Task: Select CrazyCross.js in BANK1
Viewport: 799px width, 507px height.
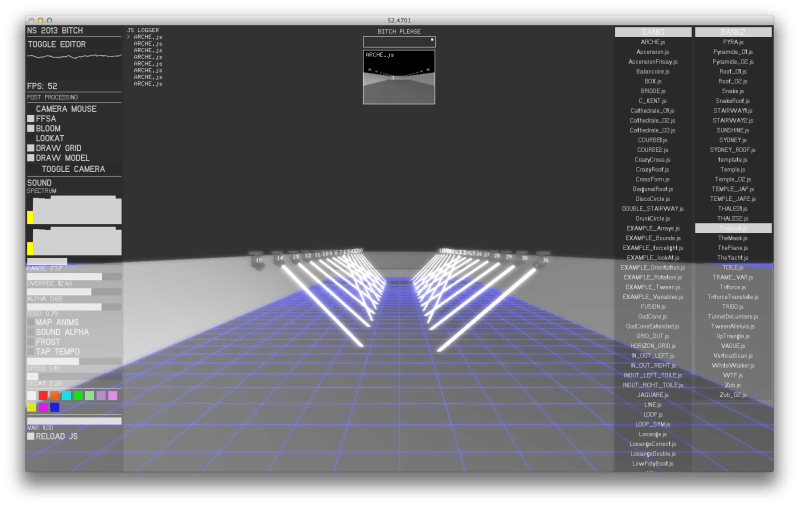Action: click(x=653, y=160)
